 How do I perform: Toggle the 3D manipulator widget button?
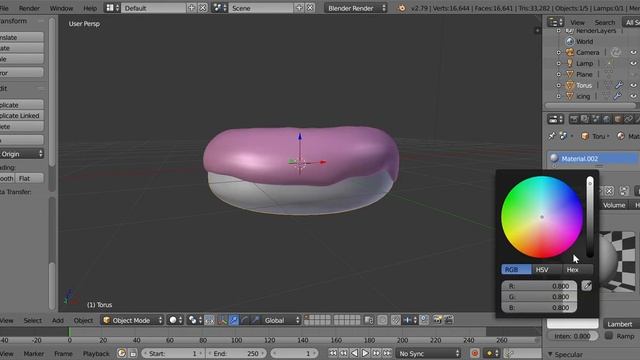tap(222, 320)
